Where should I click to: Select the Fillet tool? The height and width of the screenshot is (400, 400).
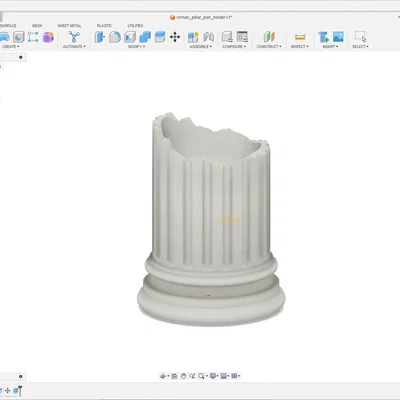pos(115,37)
